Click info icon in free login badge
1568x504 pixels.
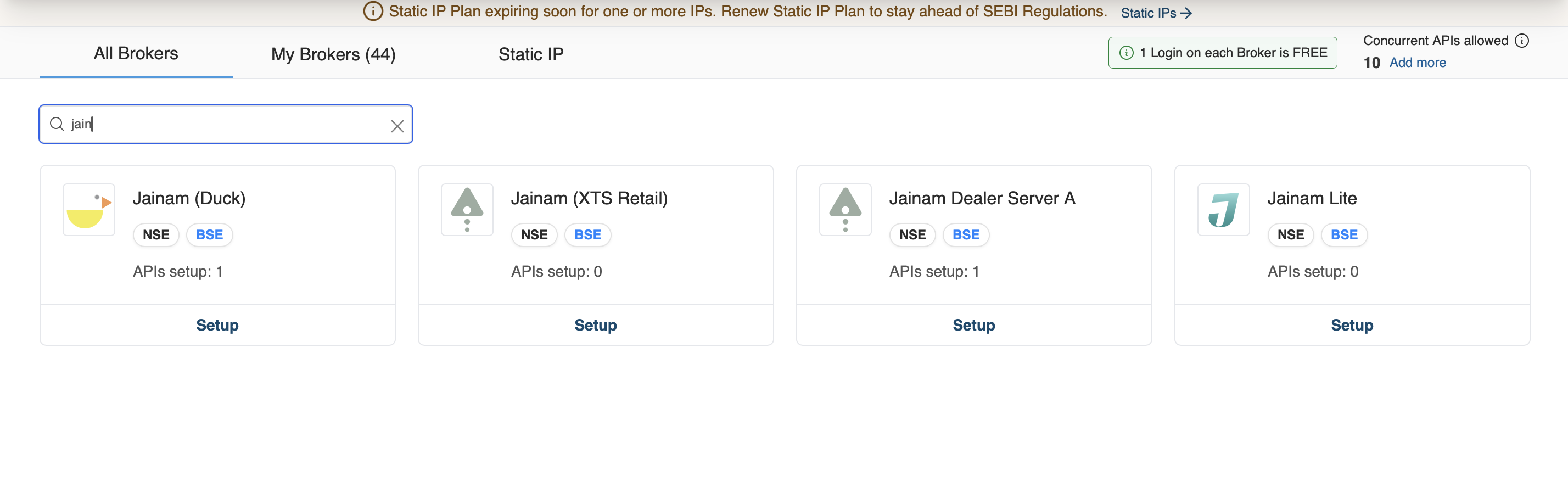coord(1126,53)
